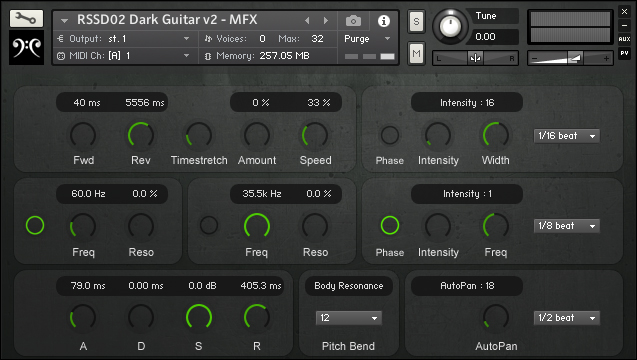Click the bass clef instrument logo
Viewport: 637px width, 360px height.
point(26,47)
